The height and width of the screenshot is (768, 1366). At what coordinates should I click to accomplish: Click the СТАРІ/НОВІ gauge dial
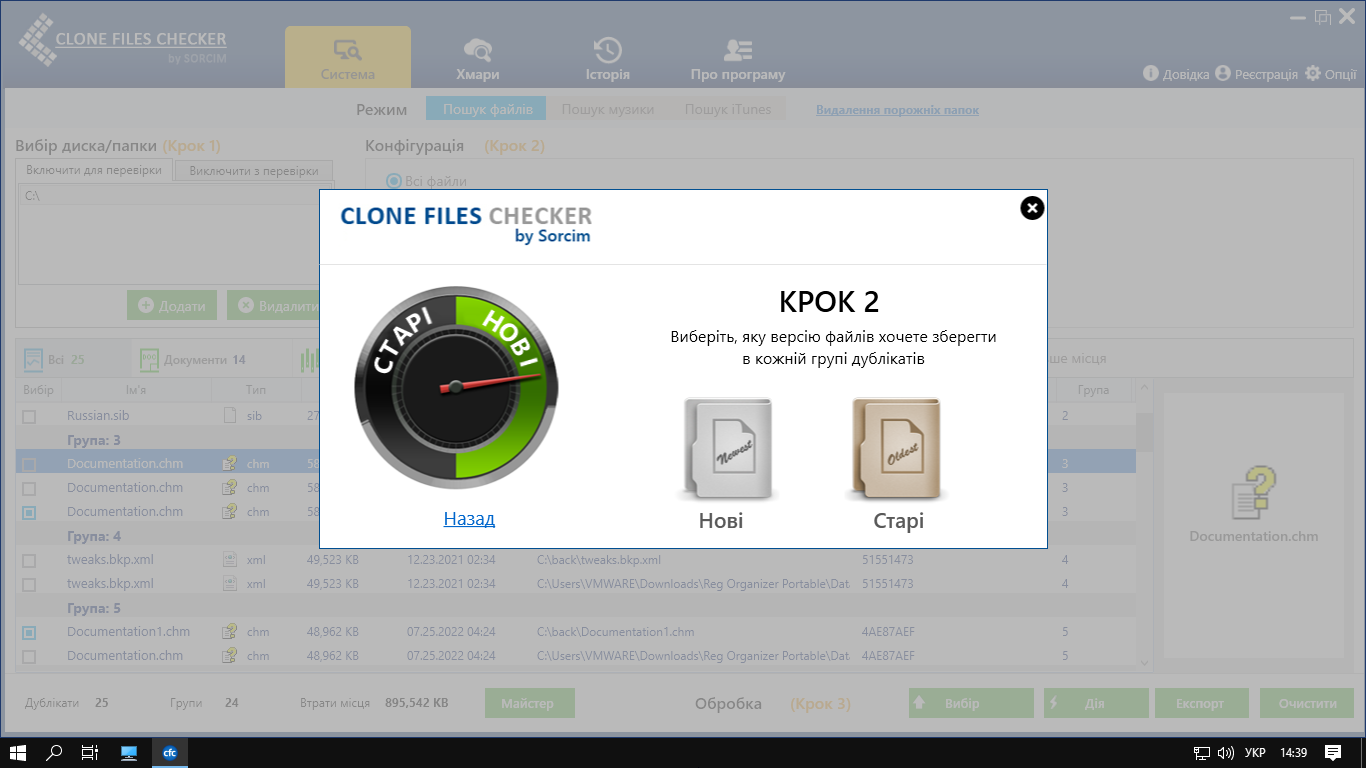coord(456,387)
